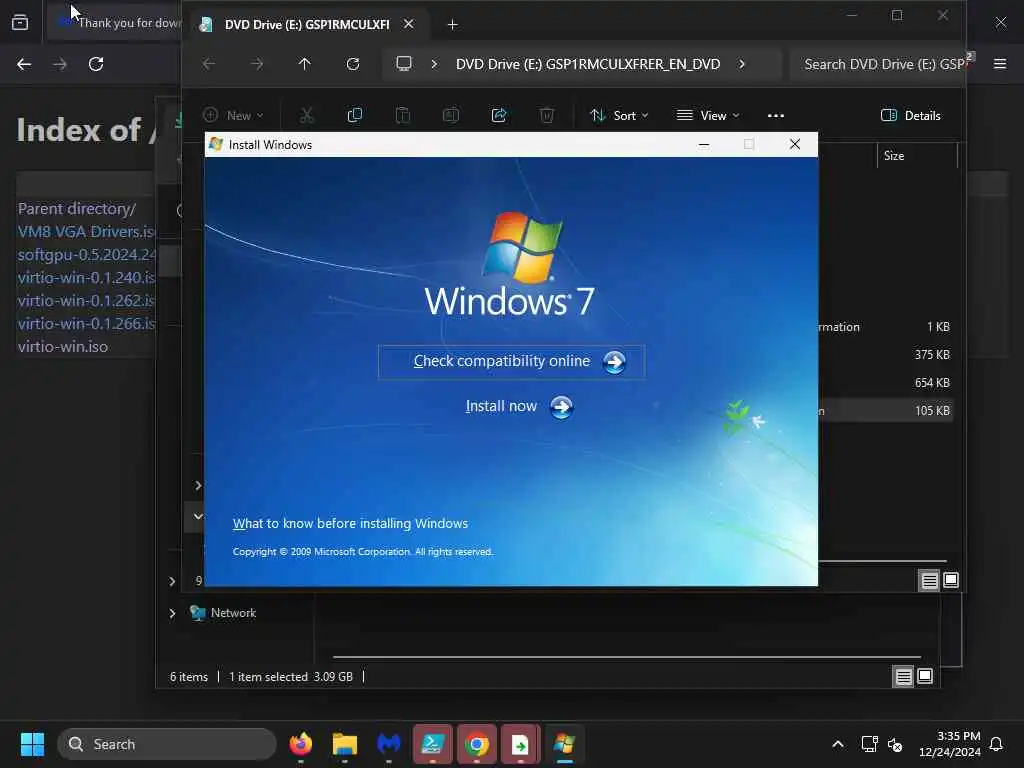Image resolution: width=1024 pixels, height=768 pixels.
Task: Open browser tab overview icon
Action: point(20,23)
